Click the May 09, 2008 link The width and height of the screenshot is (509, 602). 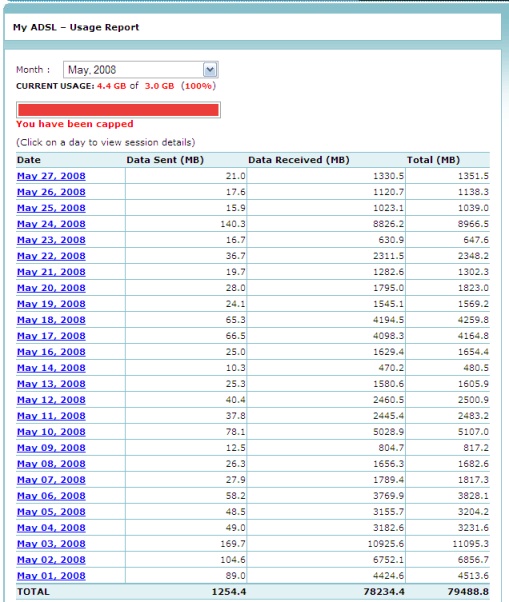coord(51,448)
